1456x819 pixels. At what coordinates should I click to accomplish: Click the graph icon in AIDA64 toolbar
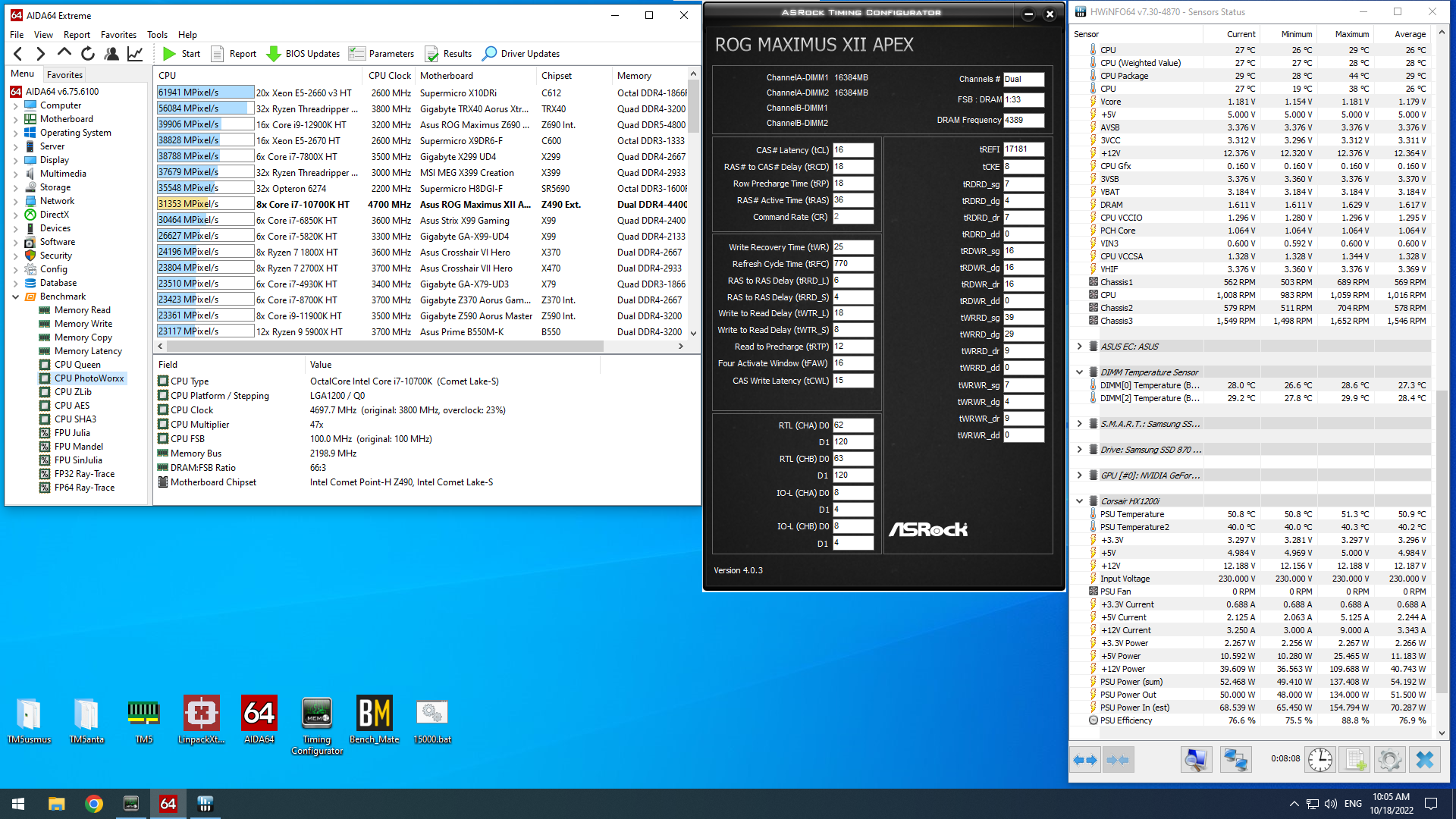135,54
